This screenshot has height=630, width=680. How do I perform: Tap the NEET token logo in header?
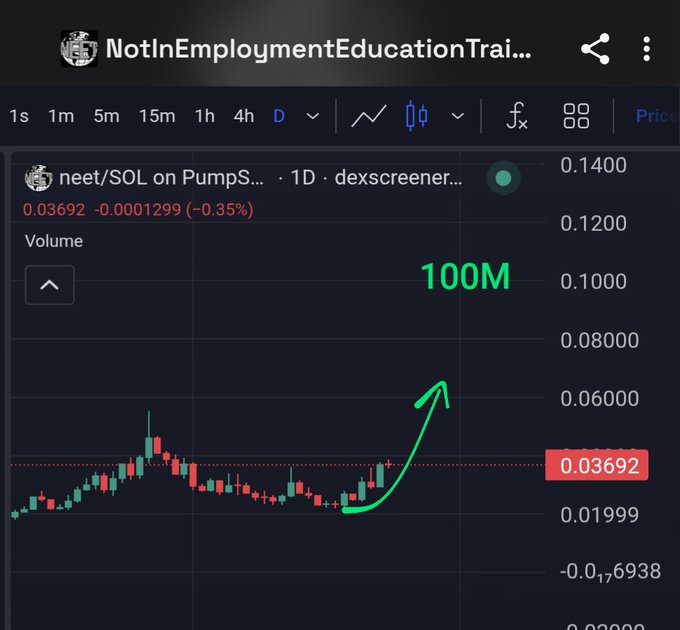tap(79, 49)
